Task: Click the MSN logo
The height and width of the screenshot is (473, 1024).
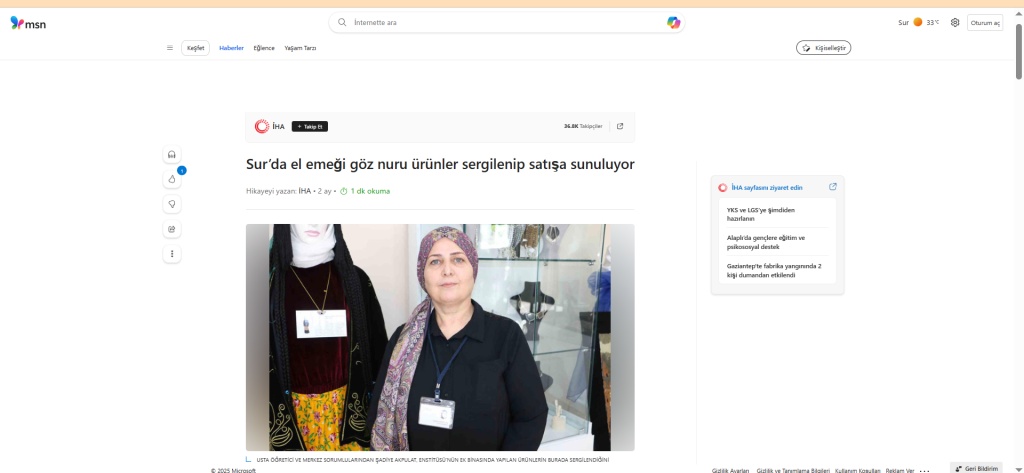Action: click(x=28, y=22)
